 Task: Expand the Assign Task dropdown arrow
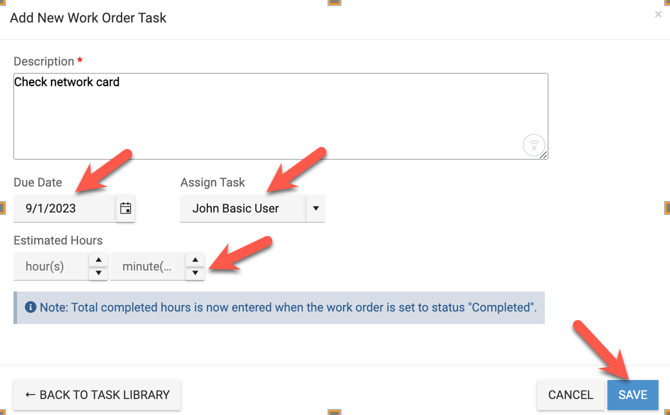pyautogui.click(x=315, y=209)
